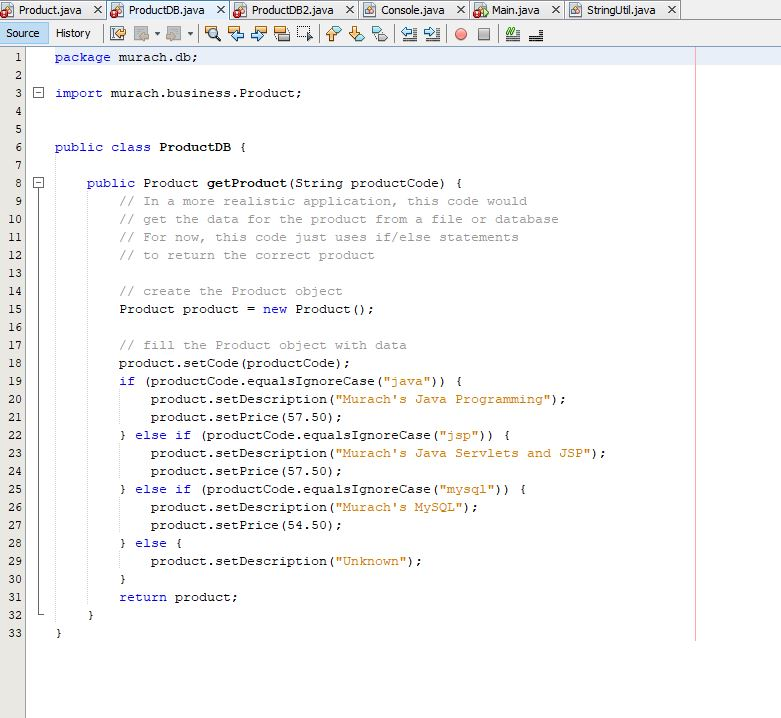Image resolution: width=781 pixels, height=718 pixels.
Task: Click the '// fill the Product object with data' comment
Action: pos(262,345)
